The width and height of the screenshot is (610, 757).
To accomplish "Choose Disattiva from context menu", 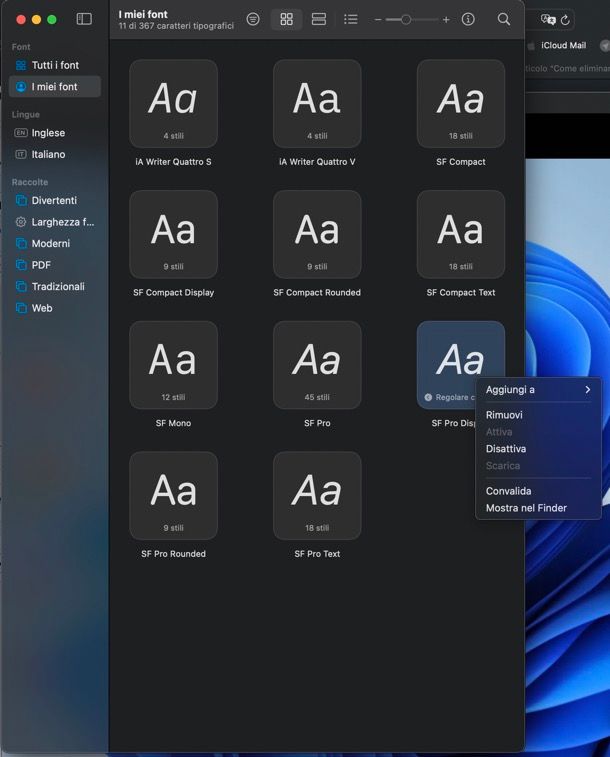I will [x=538, y=449].
